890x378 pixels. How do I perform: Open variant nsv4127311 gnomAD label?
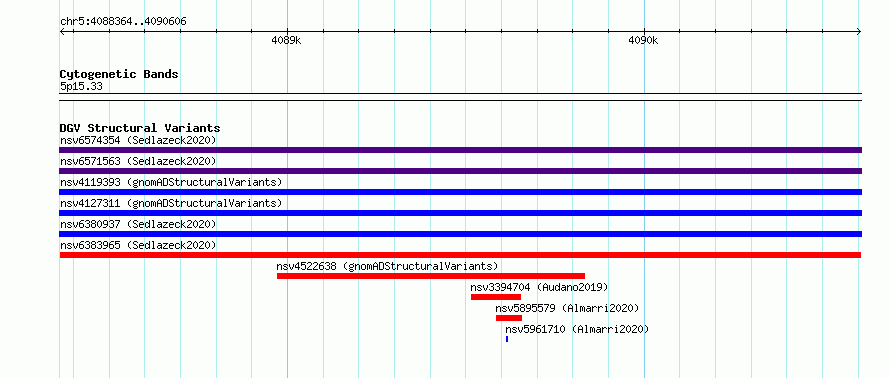171,203
